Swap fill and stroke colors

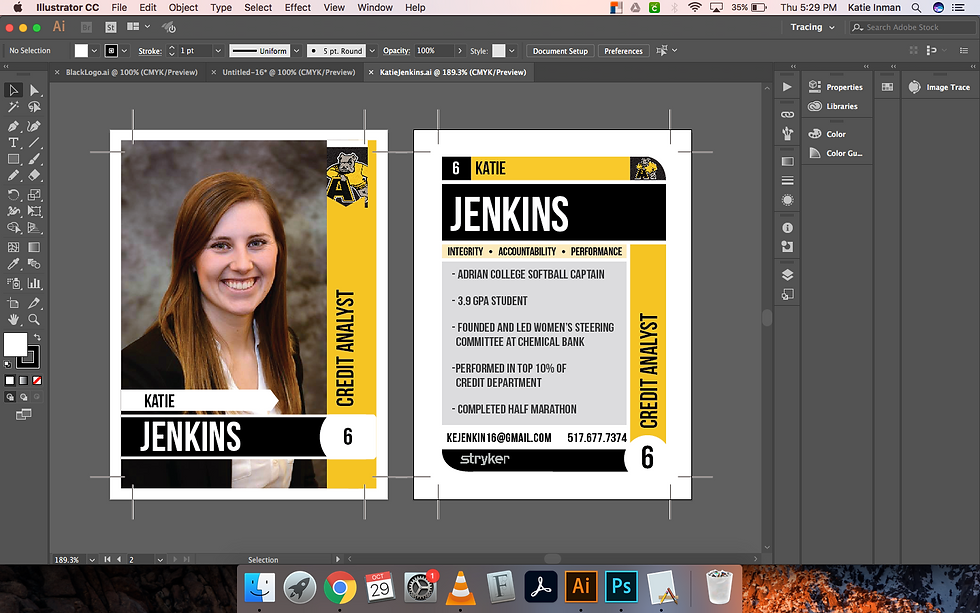pyautogui.click(x=36, y=337)
